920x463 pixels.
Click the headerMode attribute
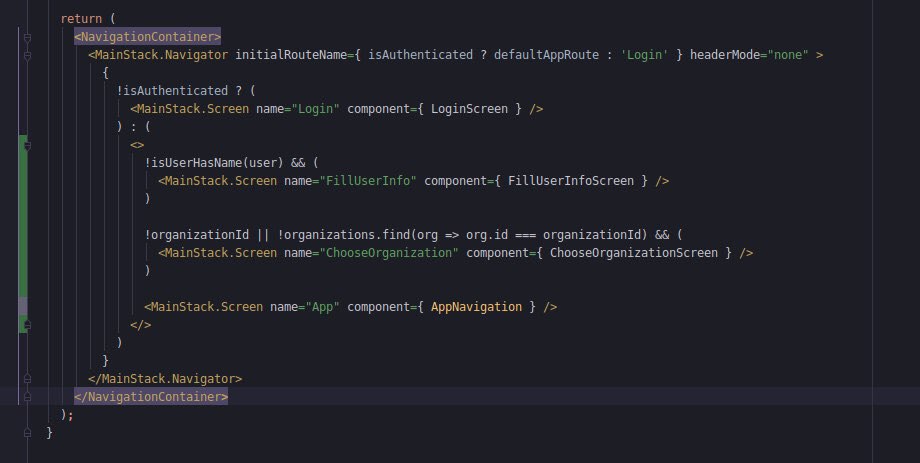click(725, 55)
